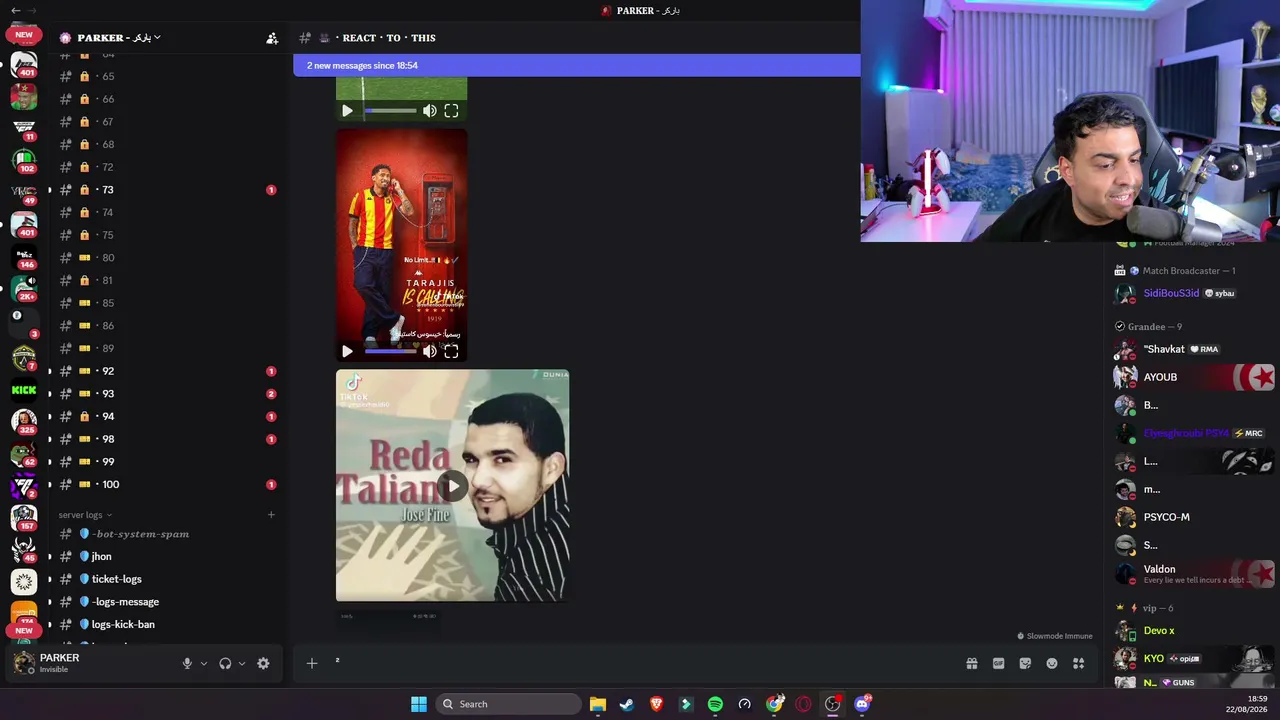Open channel 100

[167, 484]
